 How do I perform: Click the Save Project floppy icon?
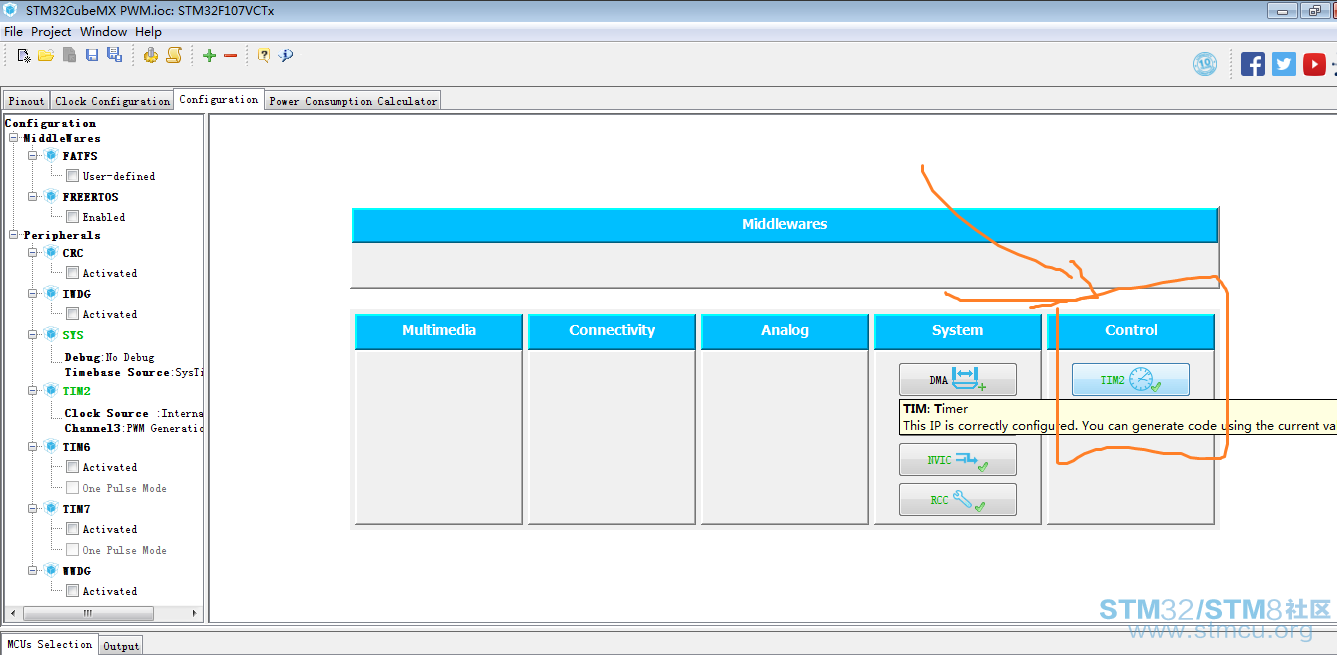click(92, 55)
